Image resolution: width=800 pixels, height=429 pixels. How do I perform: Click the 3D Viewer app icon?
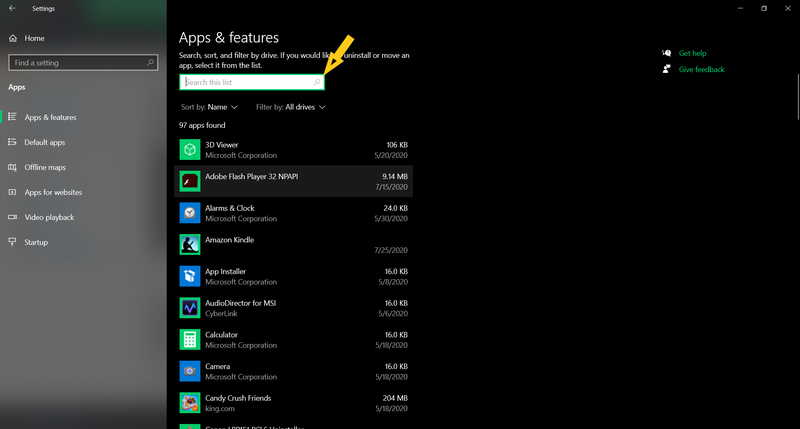[190, 150]
